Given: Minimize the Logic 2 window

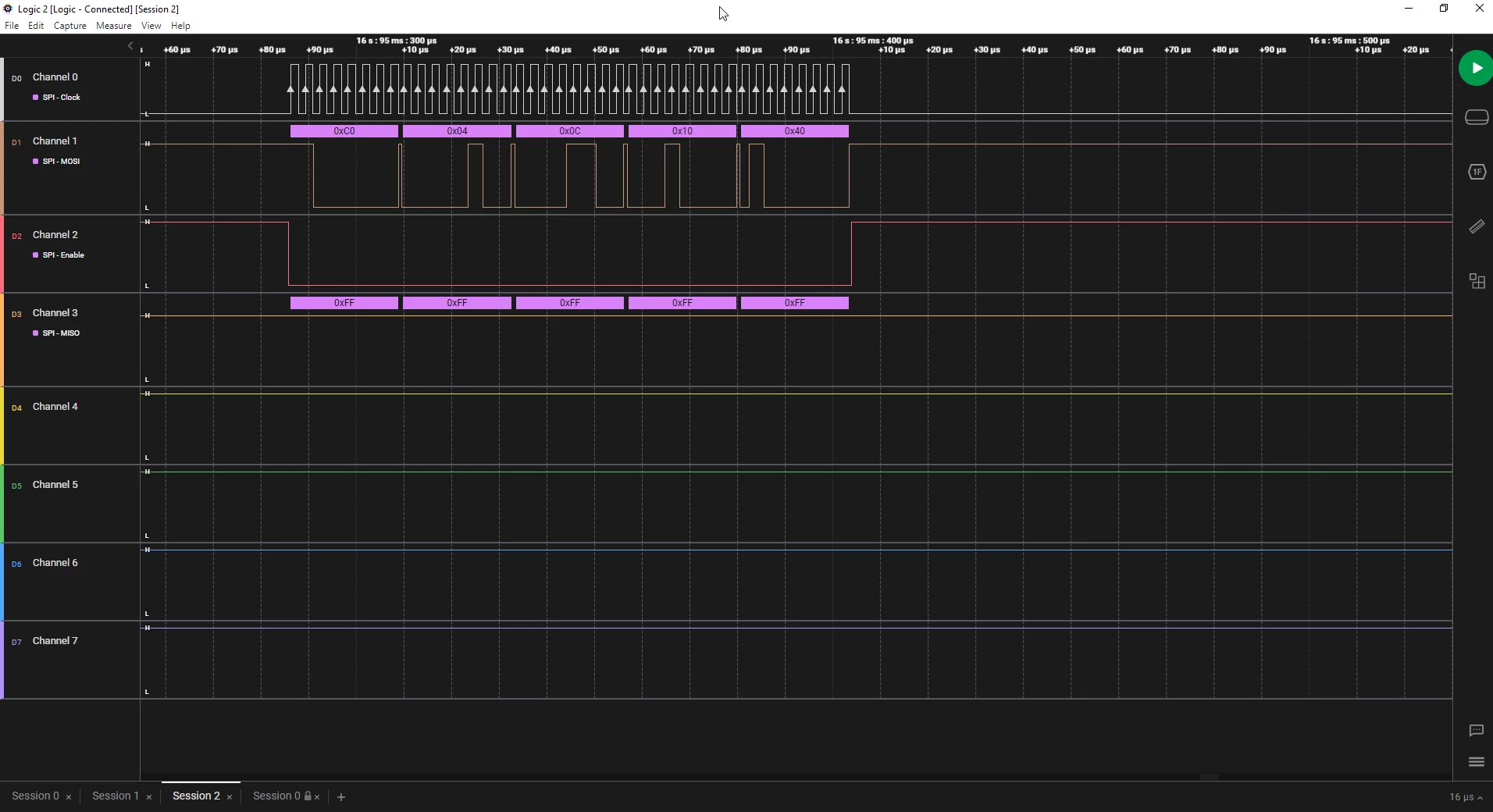Looking at the screenshot, I should point(1409,9).
